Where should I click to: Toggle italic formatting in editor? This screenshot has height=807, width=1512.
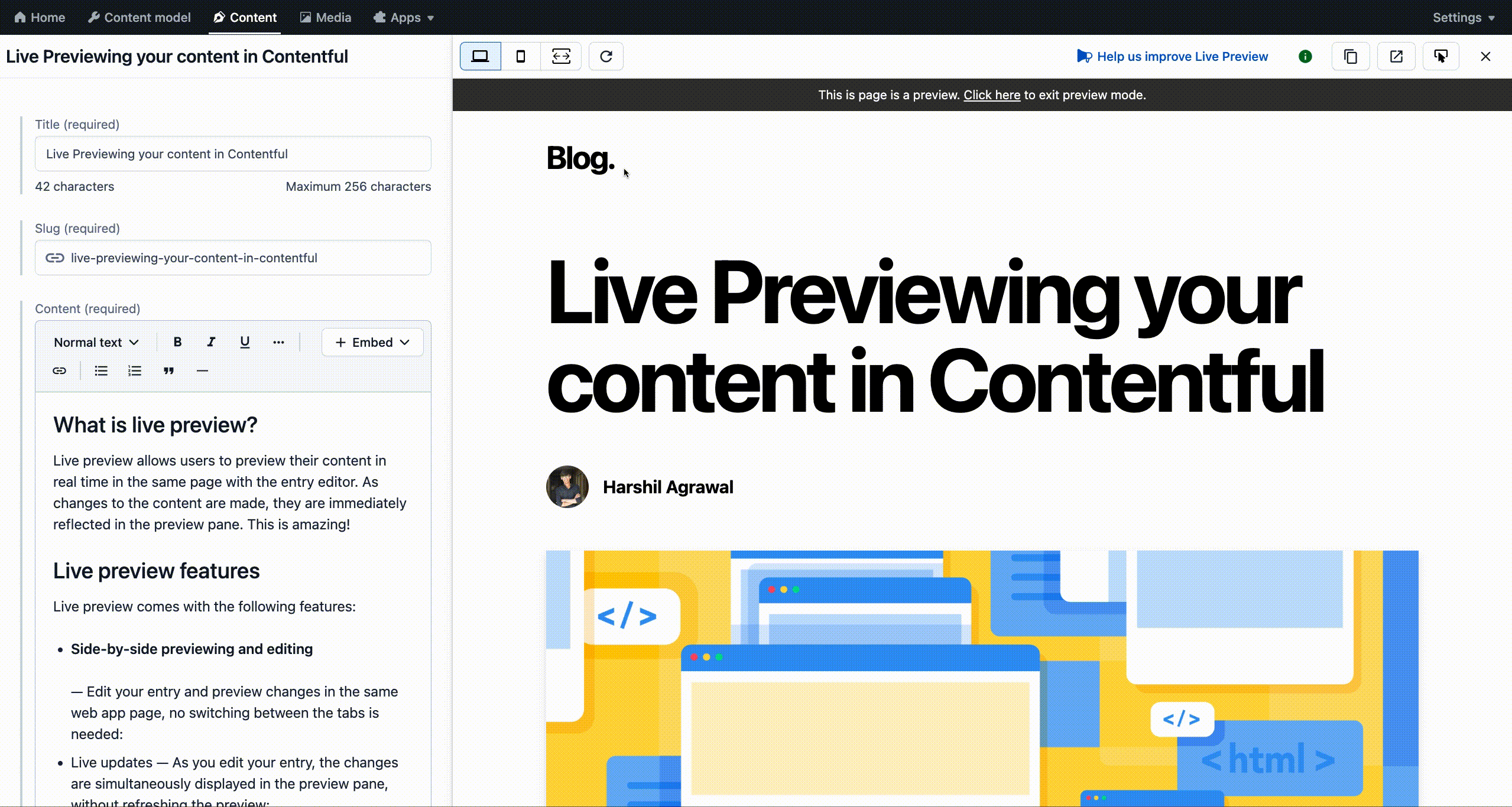click(x=211, y=342)
